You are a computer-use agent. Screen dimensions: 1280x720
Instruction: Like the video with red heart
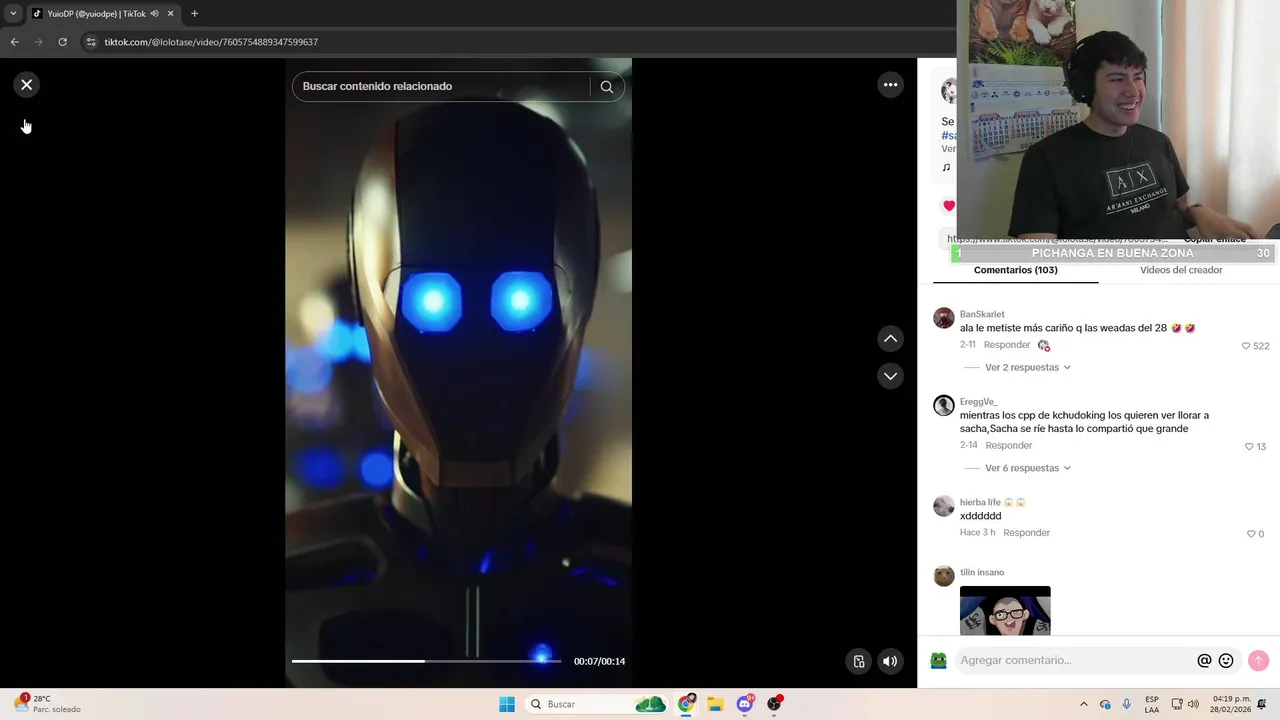[x=949, y=206]
